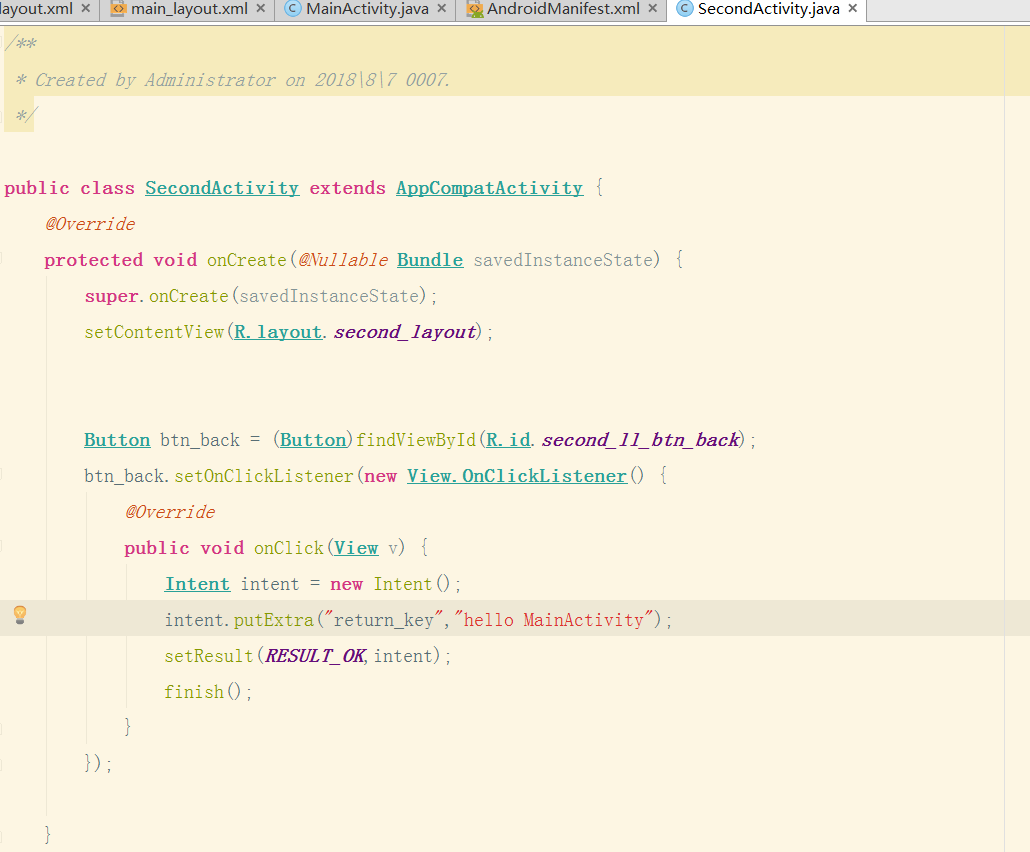Viewport: 1030px width, 852px height.
Task: Click the View.OnClickListener reference
Action: click(516, 476)
